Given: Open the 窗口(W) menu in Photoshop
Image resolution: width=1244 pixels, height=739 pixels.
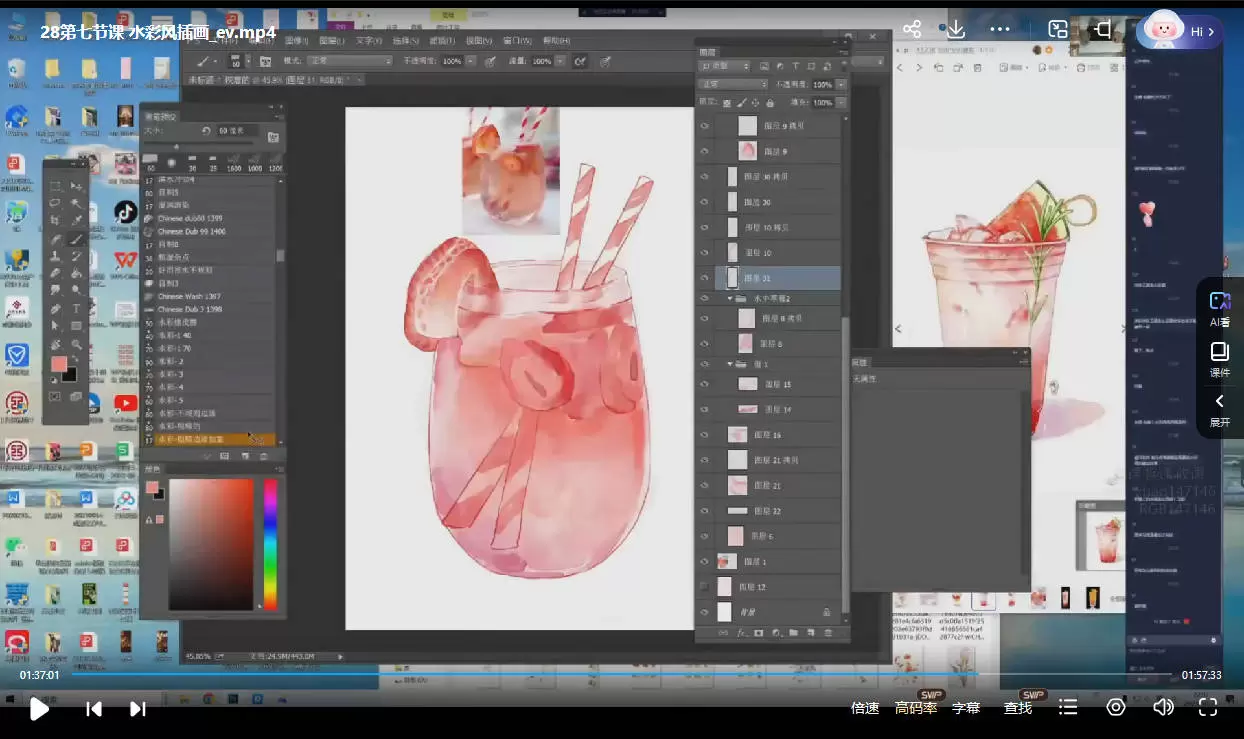Looking at the screenshot, I should [517, 41].
